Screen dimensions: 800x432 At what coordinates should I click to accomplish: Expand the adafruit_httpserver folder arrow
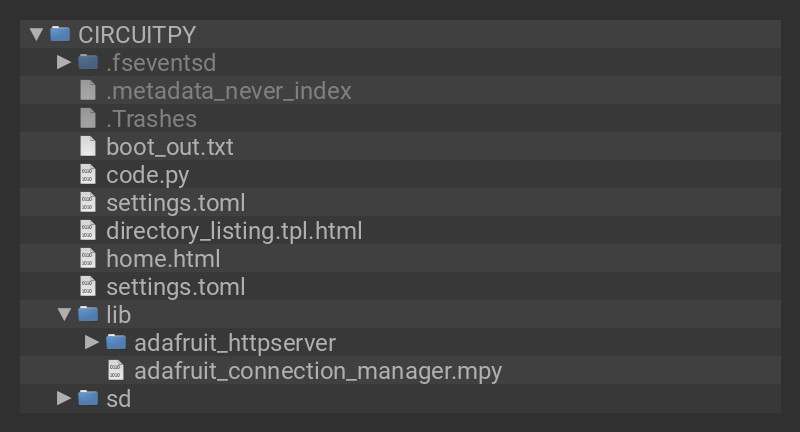[x=92, y=342]
